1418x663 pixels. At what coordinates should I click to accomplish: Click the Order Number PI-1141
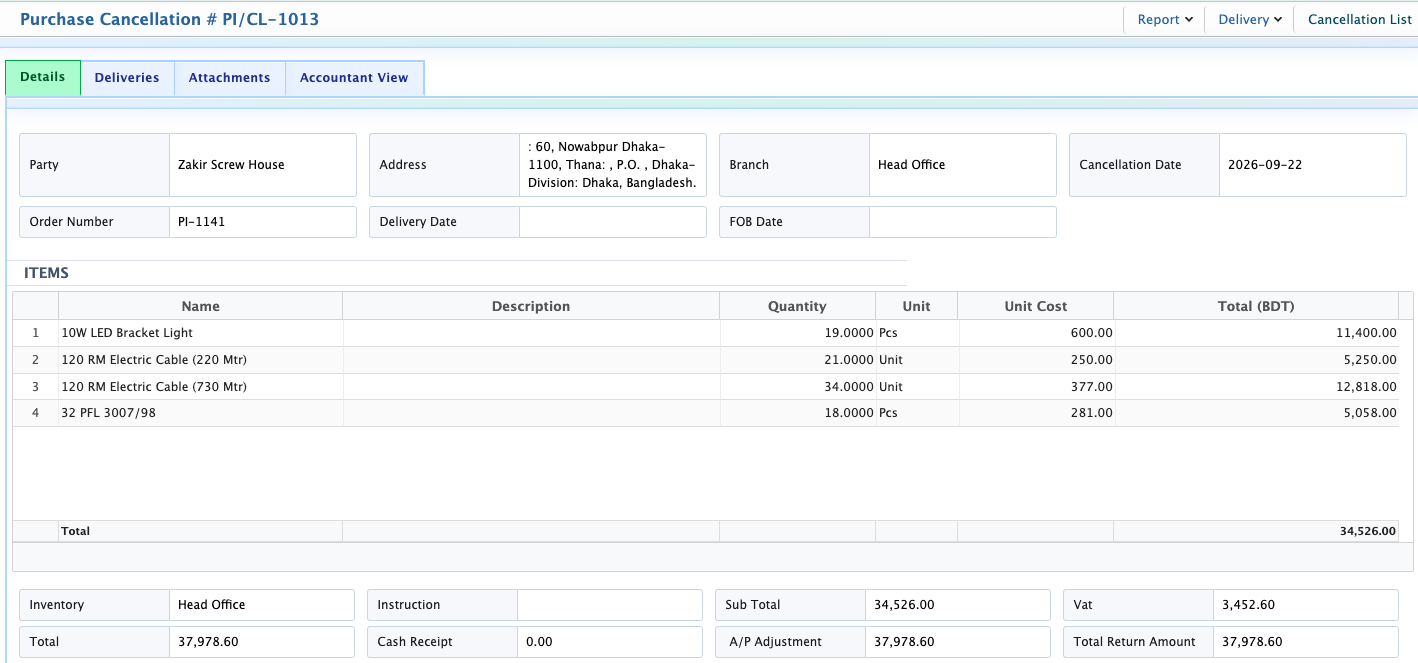tap(201, 222)
